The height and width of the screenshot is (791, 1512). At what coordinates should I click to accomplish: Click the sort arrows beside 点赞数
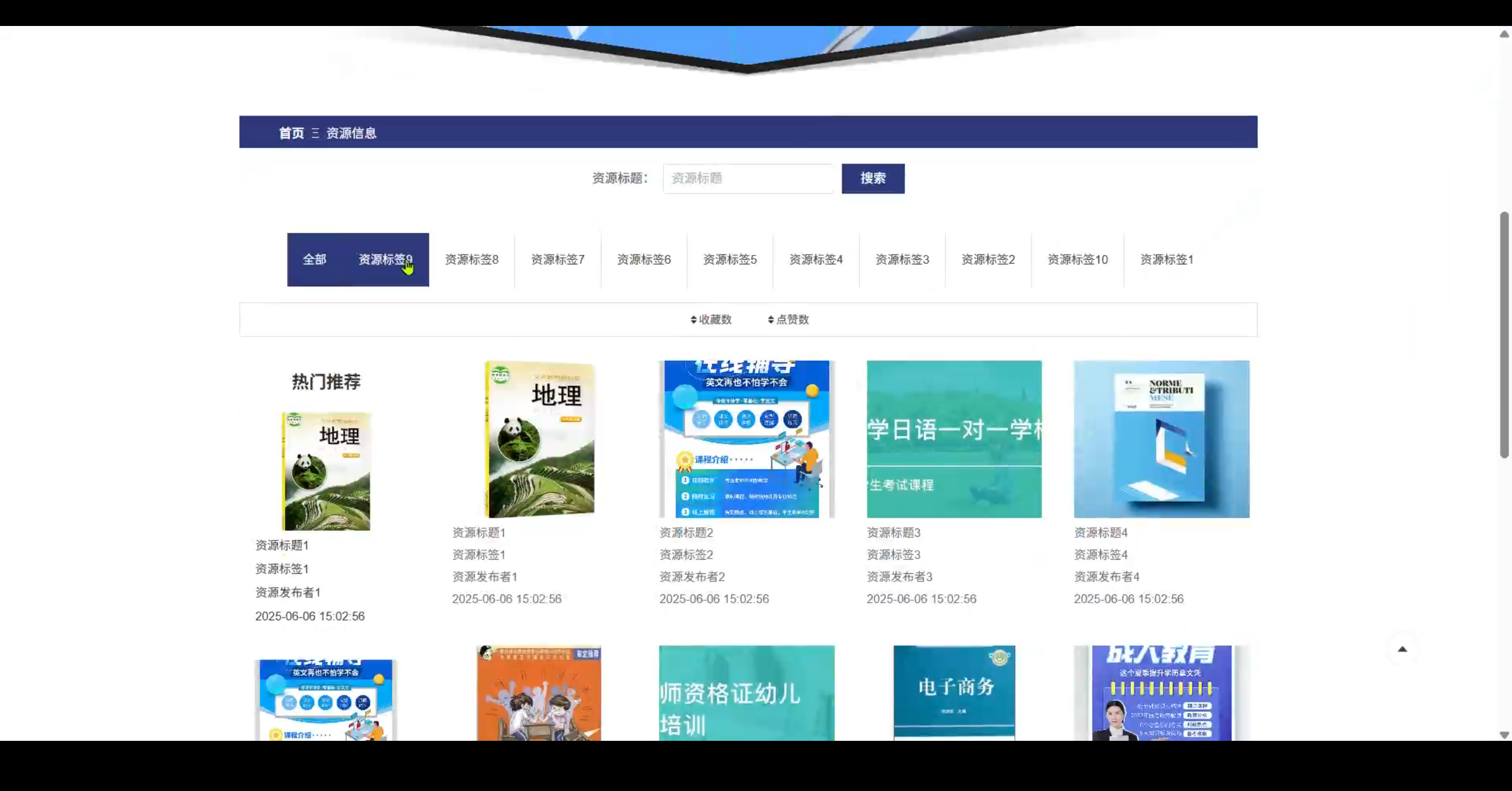click(x=770, y=319)
